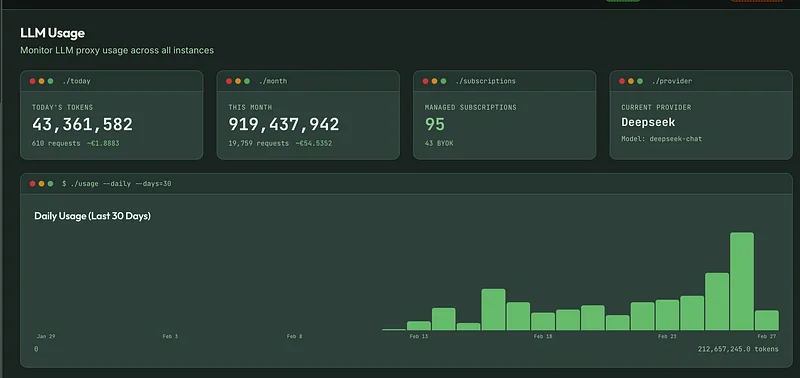
Task: Click the red dot on the ./subscriptions card
Action: tap(426, 81)
